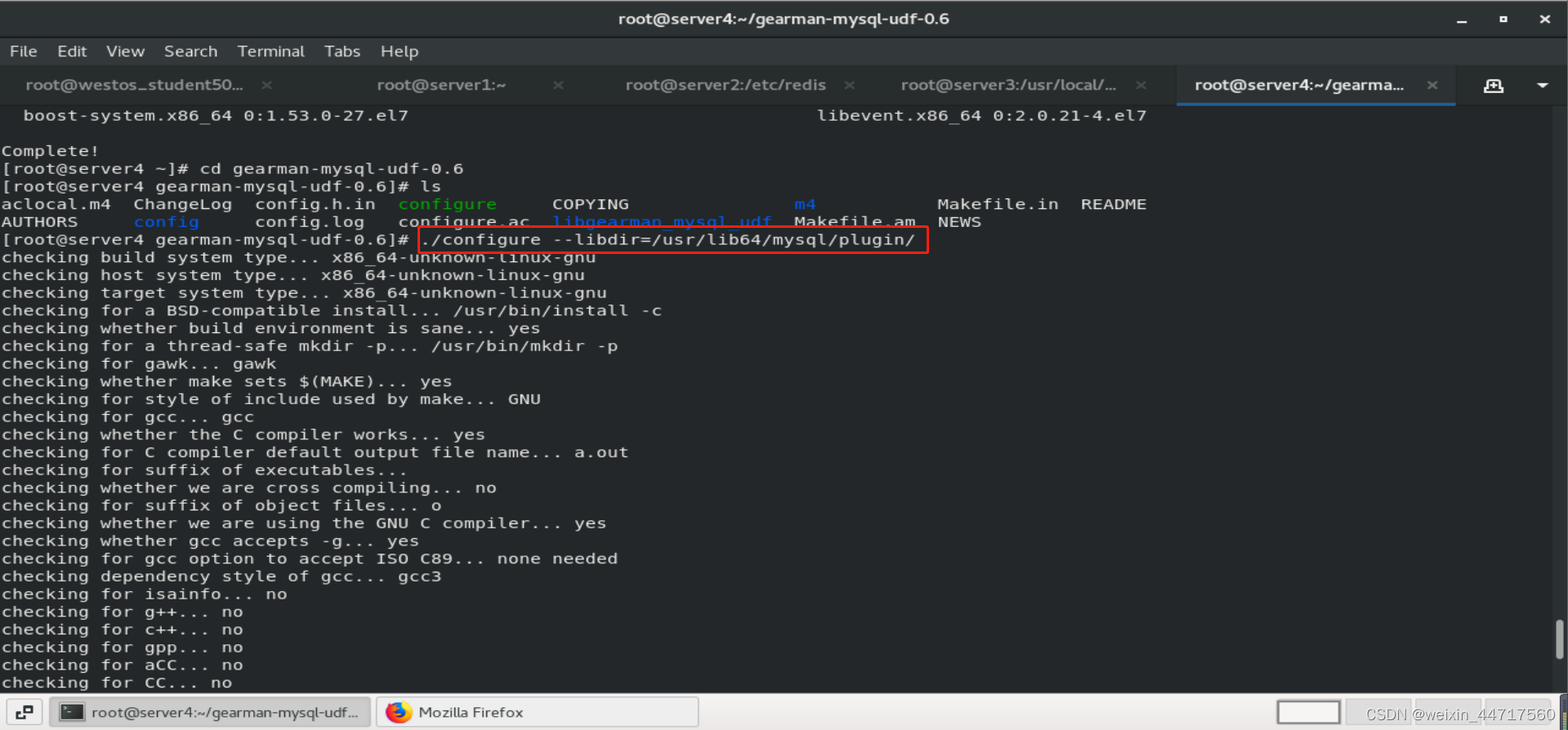Switch to root@westos_student50 tab
The image size is (1568, 730).
click(134, 85)
